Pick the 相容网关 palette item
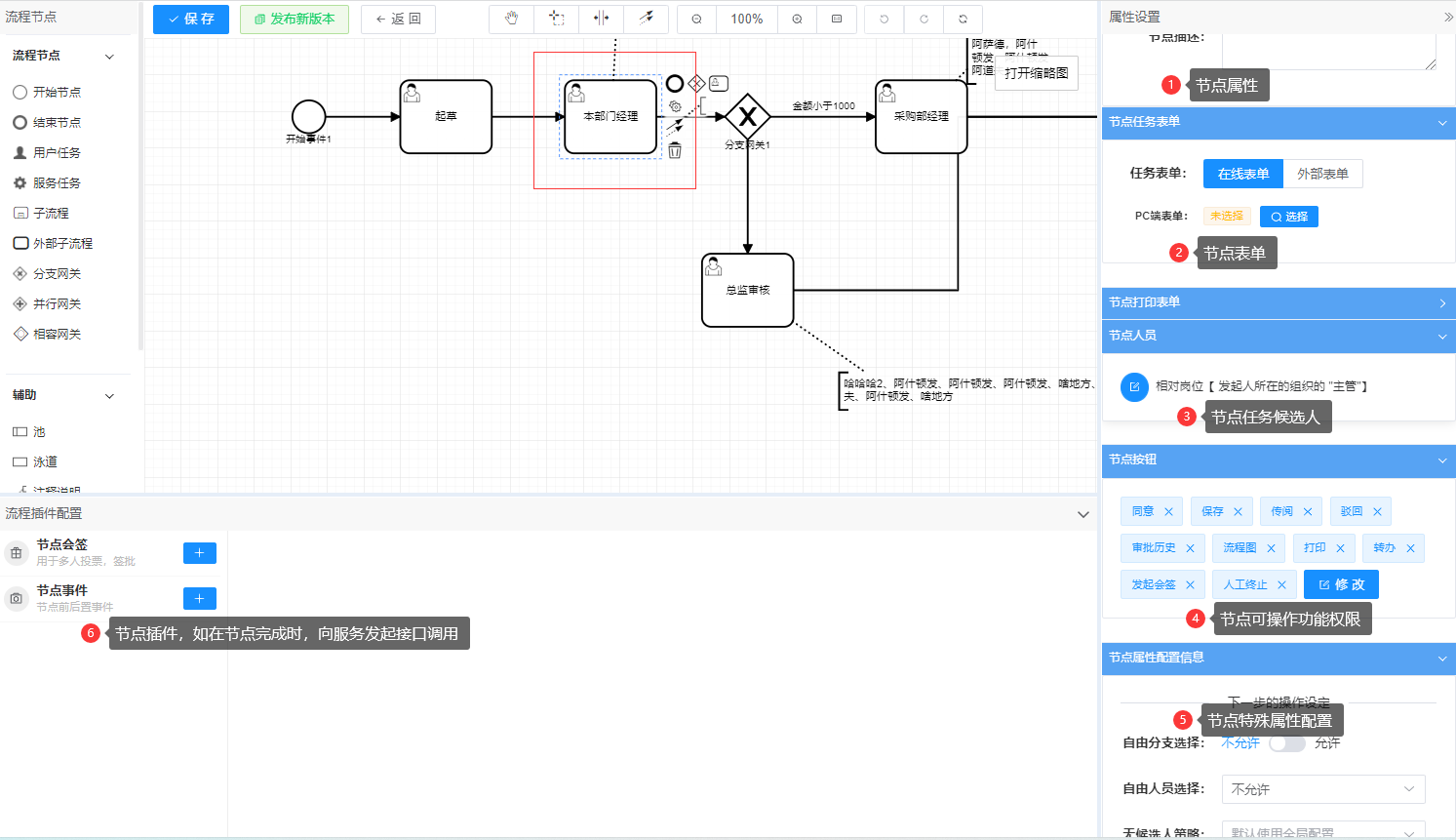This screenshot has width=1456, height=840. (47, 334)
